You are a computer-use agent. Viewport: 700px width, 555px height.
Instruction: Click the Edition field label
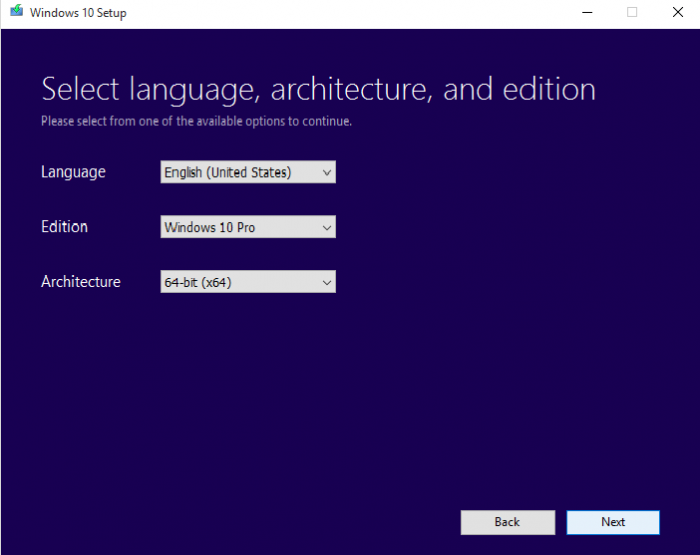[64, 227]
